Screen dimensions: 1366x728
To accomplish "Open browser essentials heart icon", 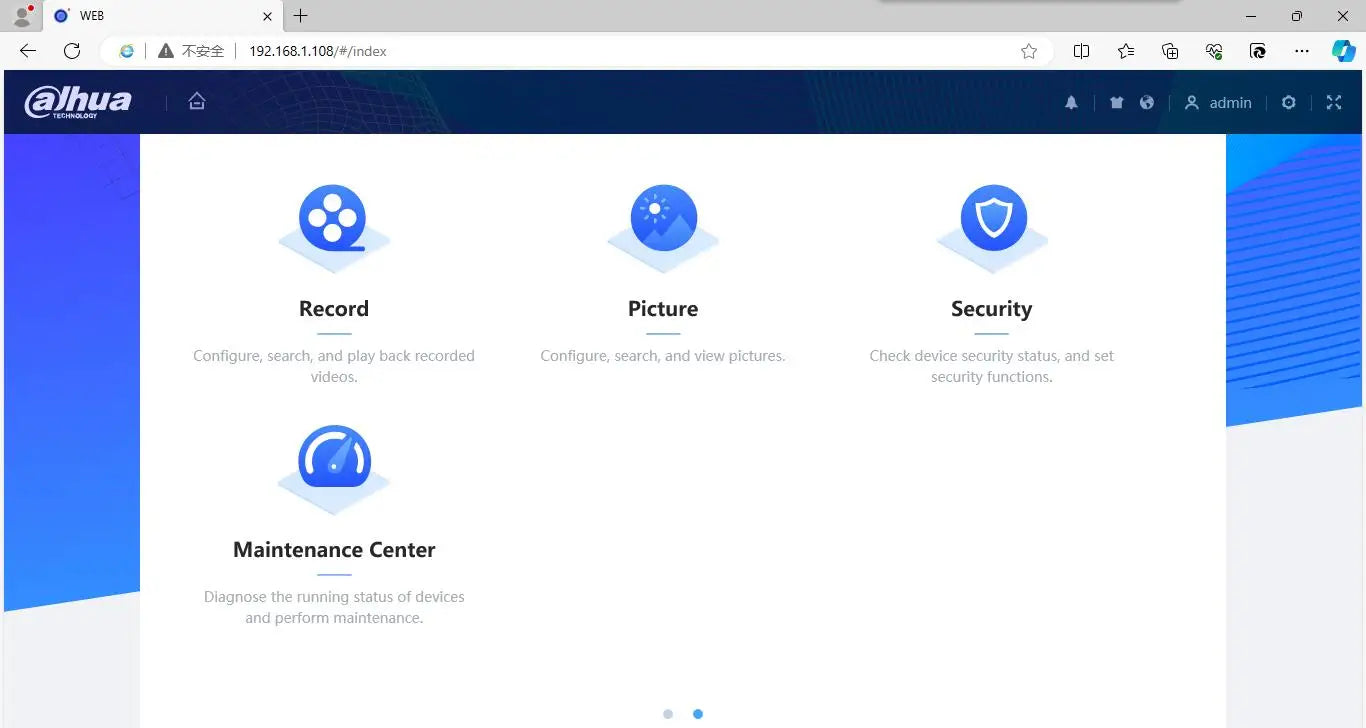I will pos(1214,51).
